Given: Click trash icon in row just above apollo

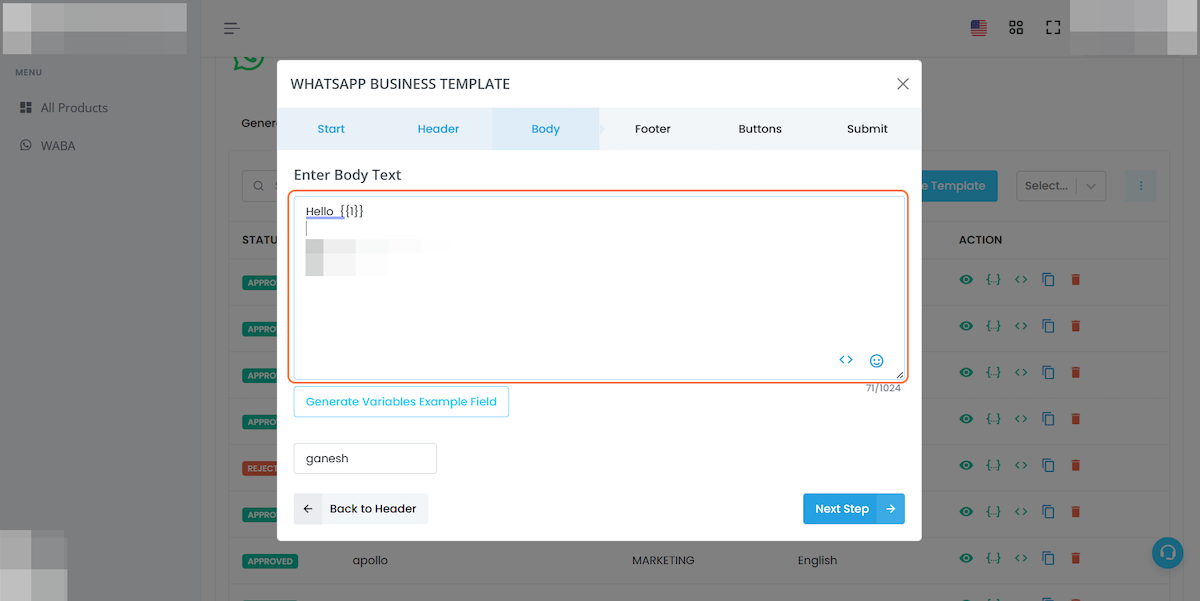Looking at the screenshot, I should (1076, 512).
